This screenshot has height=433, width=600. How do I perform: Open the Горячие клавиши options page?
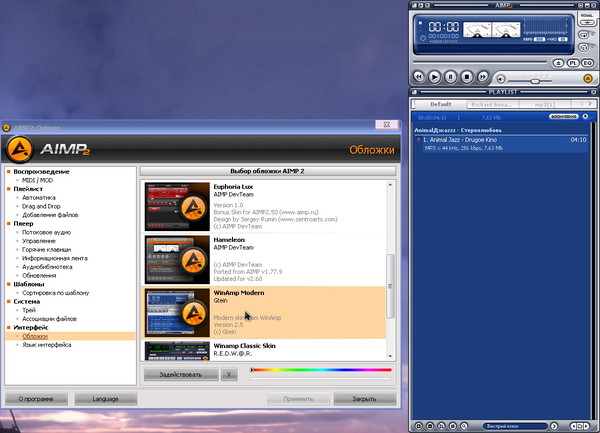pos(46,249)
